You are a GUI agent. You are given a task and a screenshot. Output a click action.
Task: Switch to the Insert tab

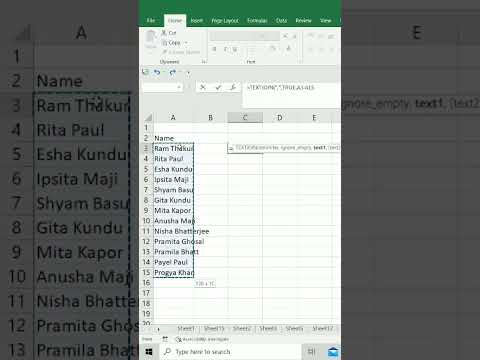pyautogui.click(x=197, y=21)
